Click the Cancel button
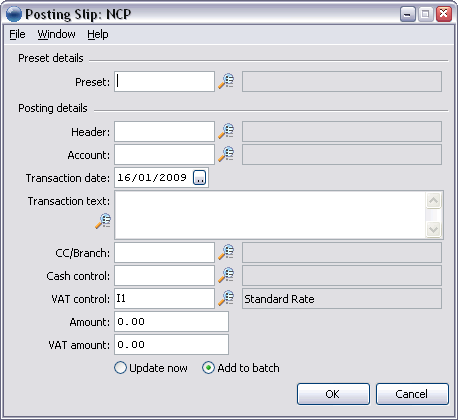458x420 pixels. (x=412, y=394)
